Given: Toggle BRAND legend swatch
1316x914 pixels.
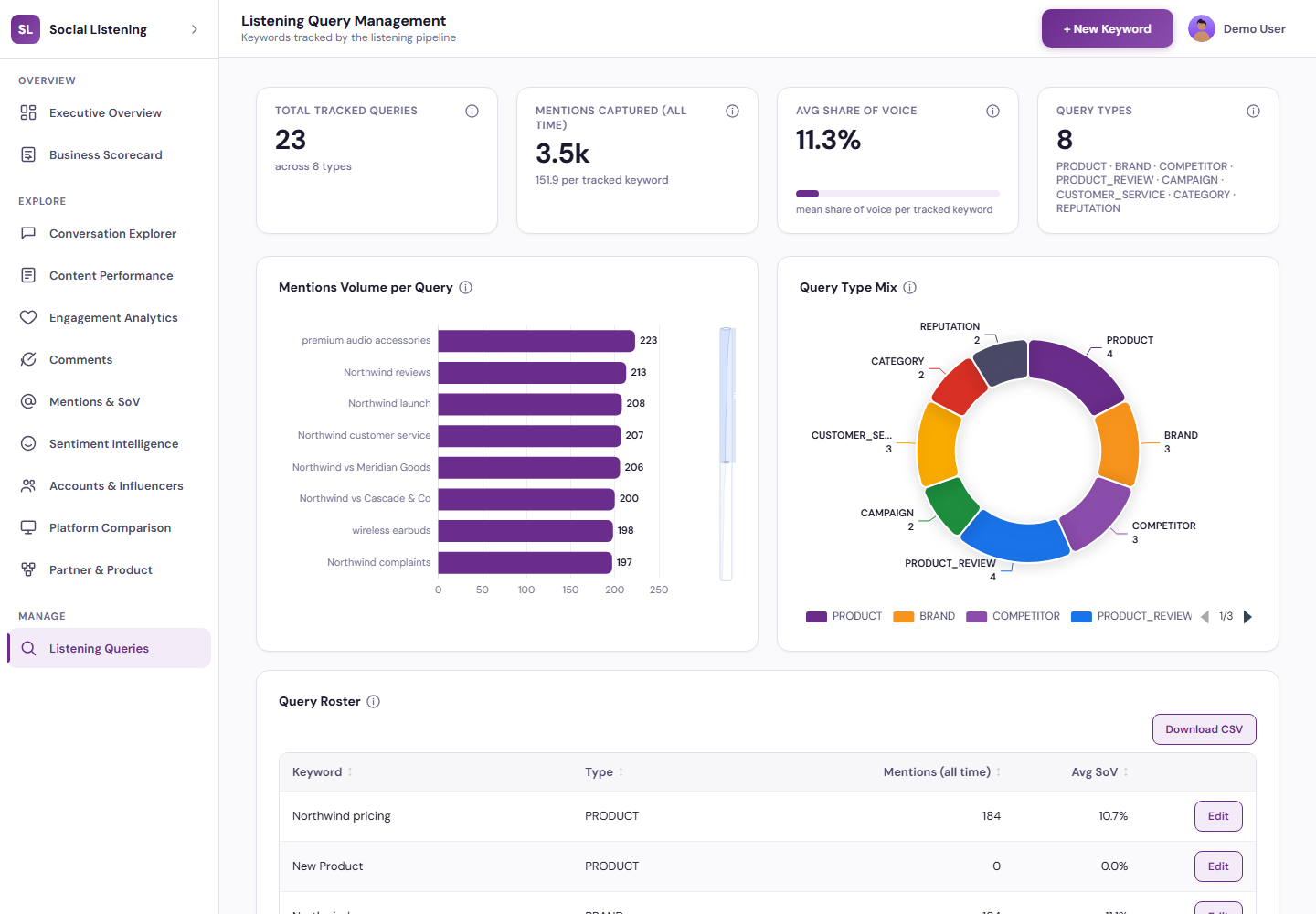Looking at the screenshot, I should tap(904, 617).
